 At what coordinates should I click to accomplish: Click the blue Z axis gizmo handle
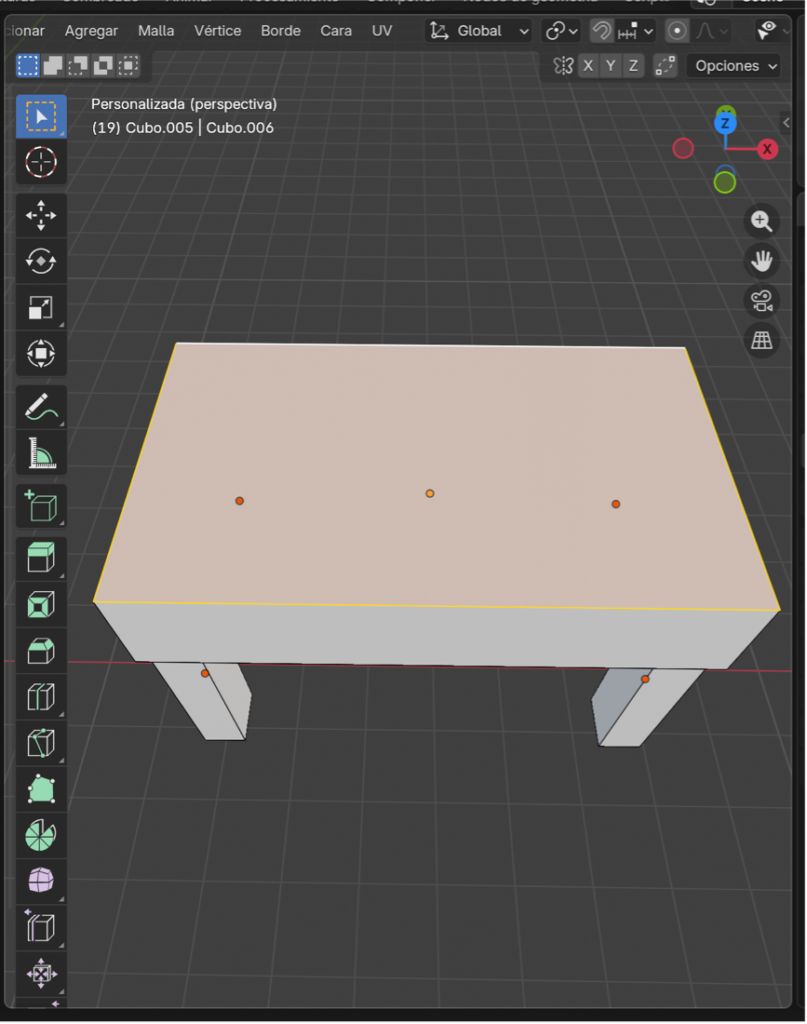tap(725, 123)
